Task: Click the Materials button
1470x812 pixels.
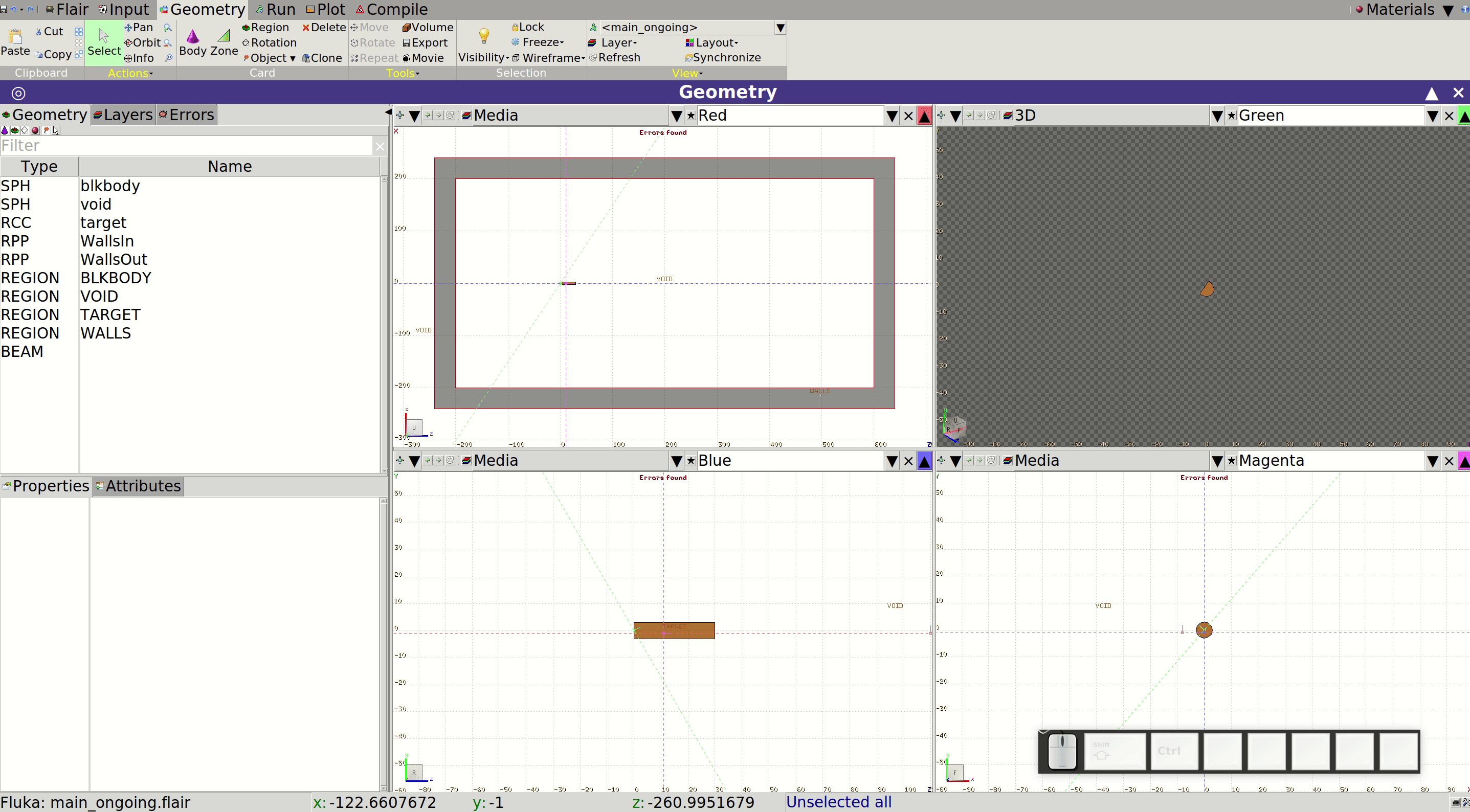Action: [1394, 10]
